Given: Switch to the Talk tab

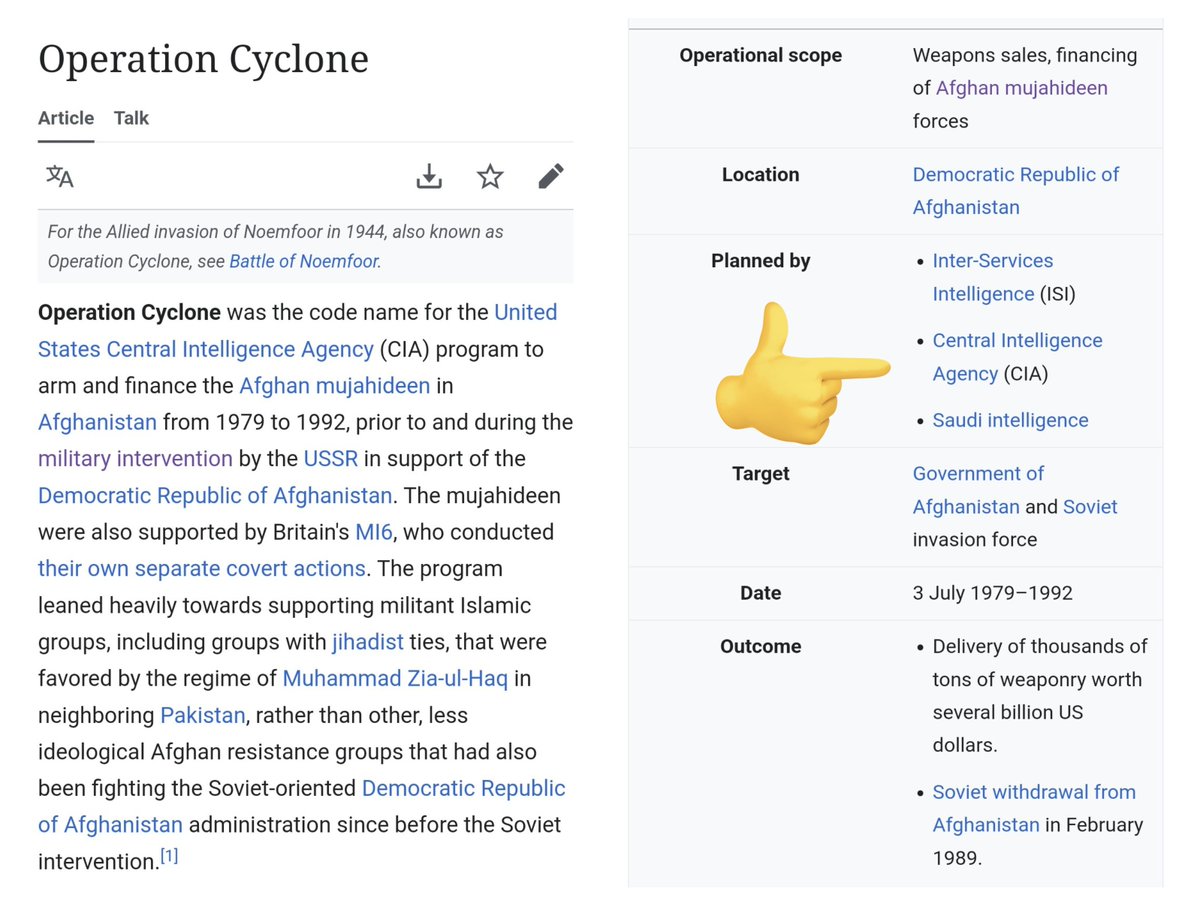Looking at the screenshot, I should click(131, 118).
